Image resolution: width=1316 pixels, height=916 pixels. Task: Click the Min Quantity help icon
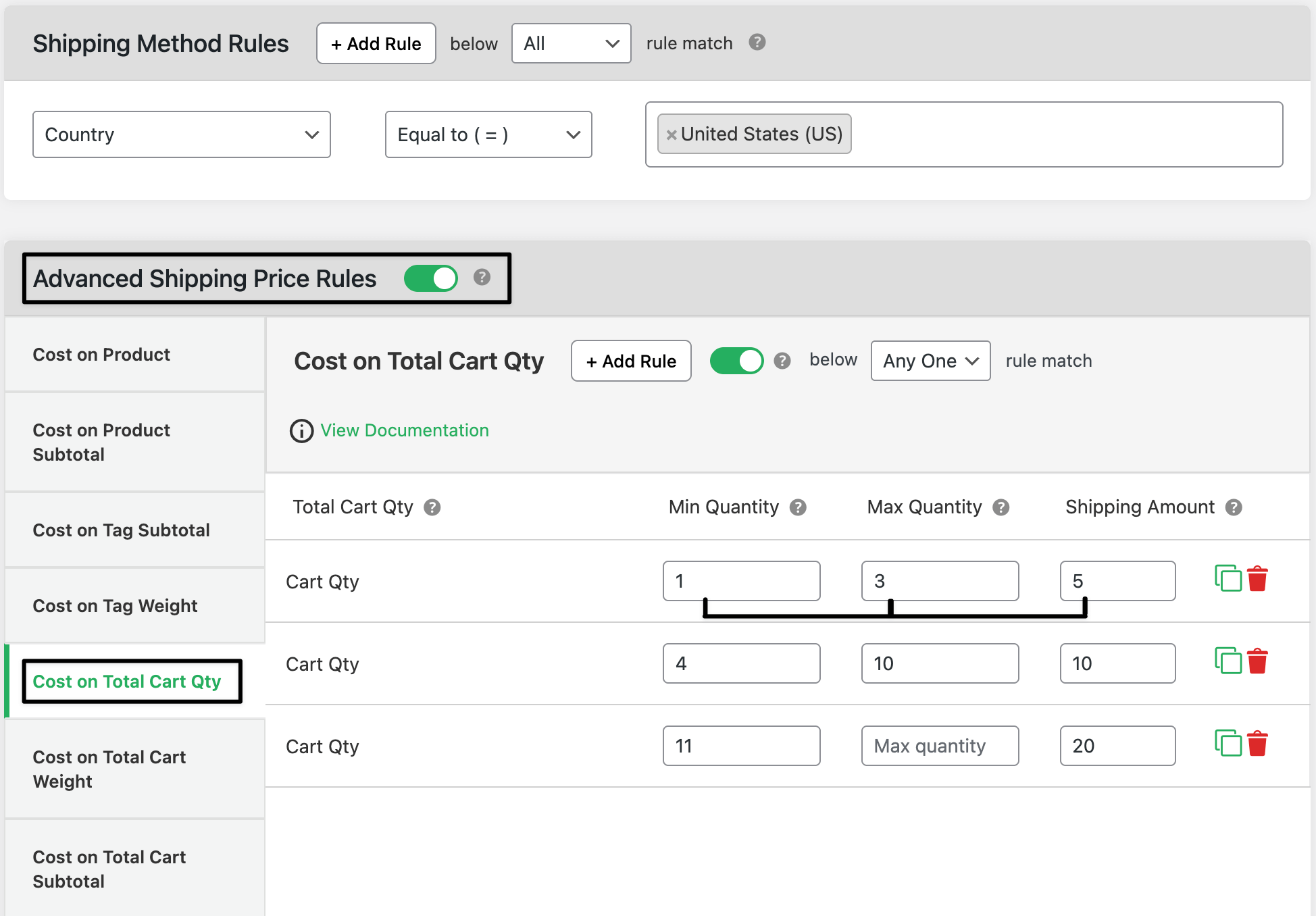coord(798,507)
